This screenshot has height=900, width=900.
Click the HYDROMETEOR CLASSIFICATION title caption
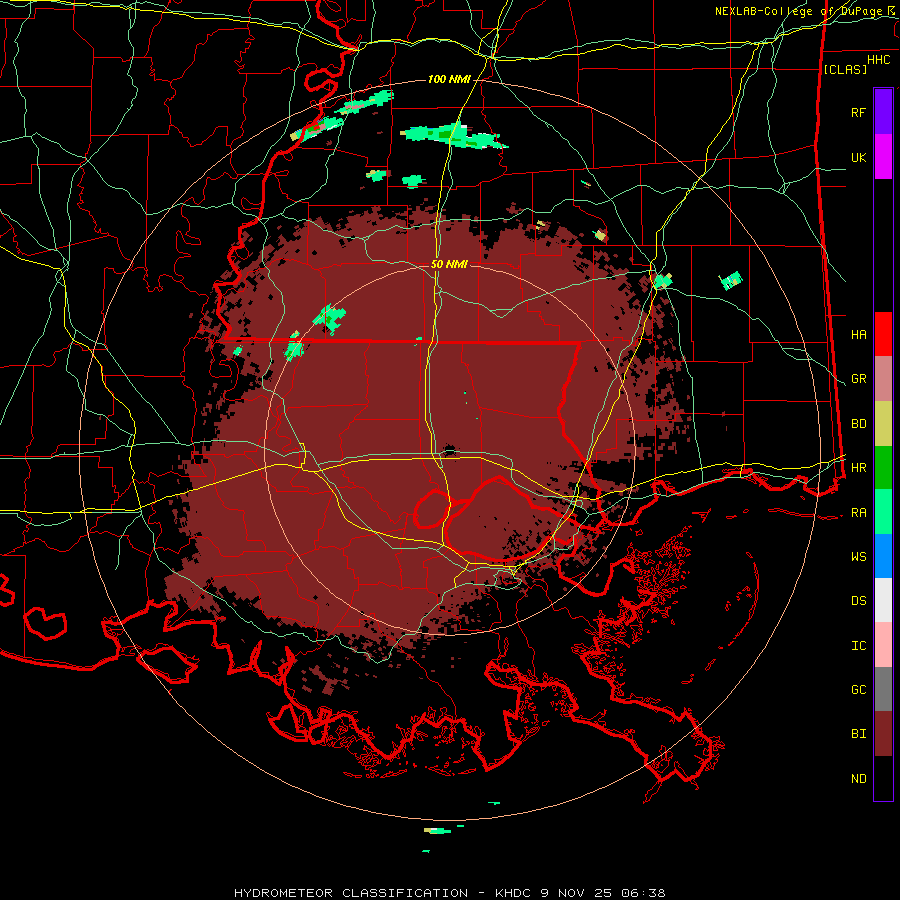(x=449, y=893)
